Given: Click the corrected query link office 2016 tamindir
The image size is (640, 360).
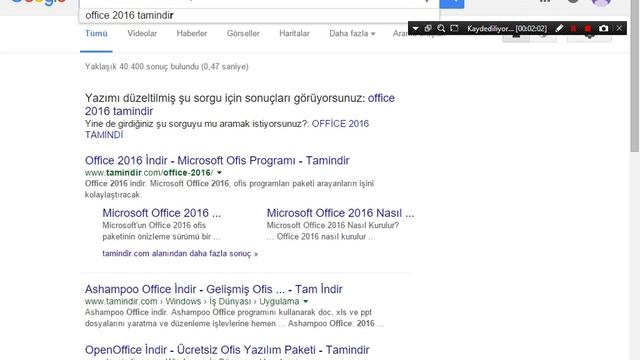Looking at the screenshot, I should pos(240,104).
